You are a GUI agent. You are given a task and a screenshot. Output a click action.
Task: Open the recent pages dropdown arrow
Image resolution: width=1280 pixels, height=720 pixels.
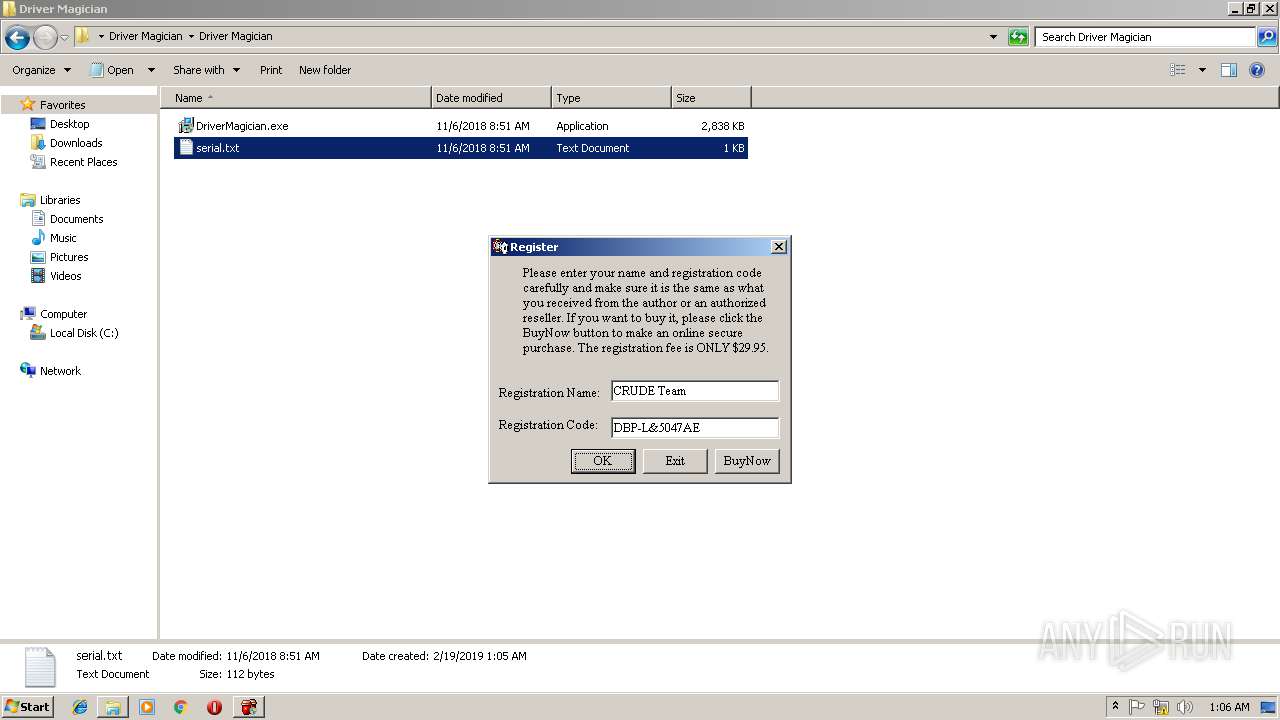(x=64, y=38)
